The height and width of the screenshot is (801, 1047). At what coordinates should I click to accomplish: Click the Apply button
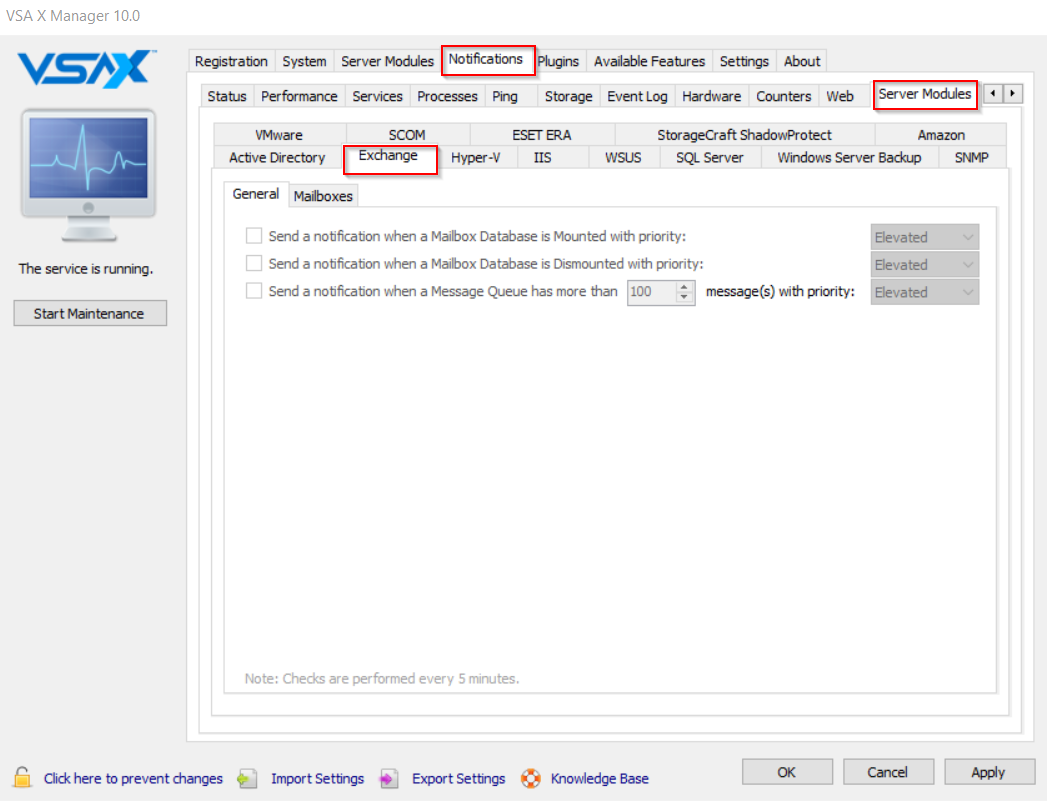click(x=988, y=772)
